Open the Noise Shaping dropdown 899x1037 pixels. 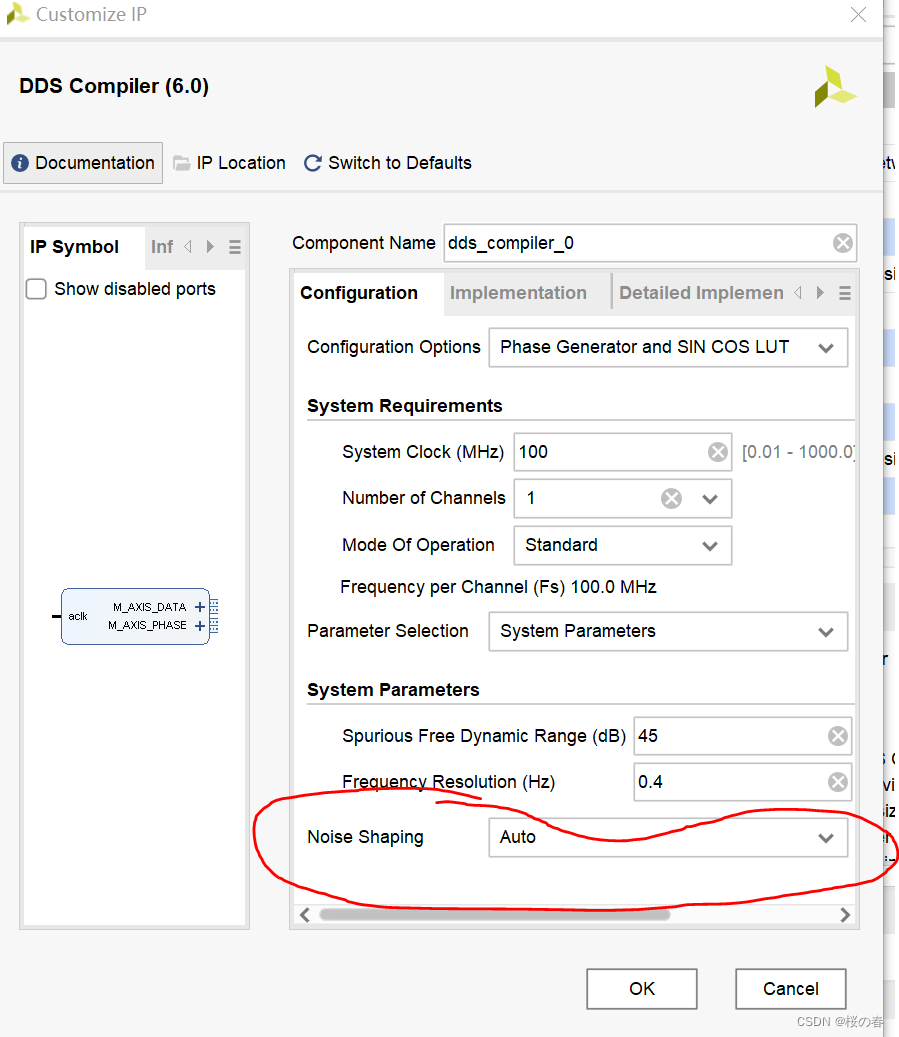pyautogui.click(x=668, y=838)
